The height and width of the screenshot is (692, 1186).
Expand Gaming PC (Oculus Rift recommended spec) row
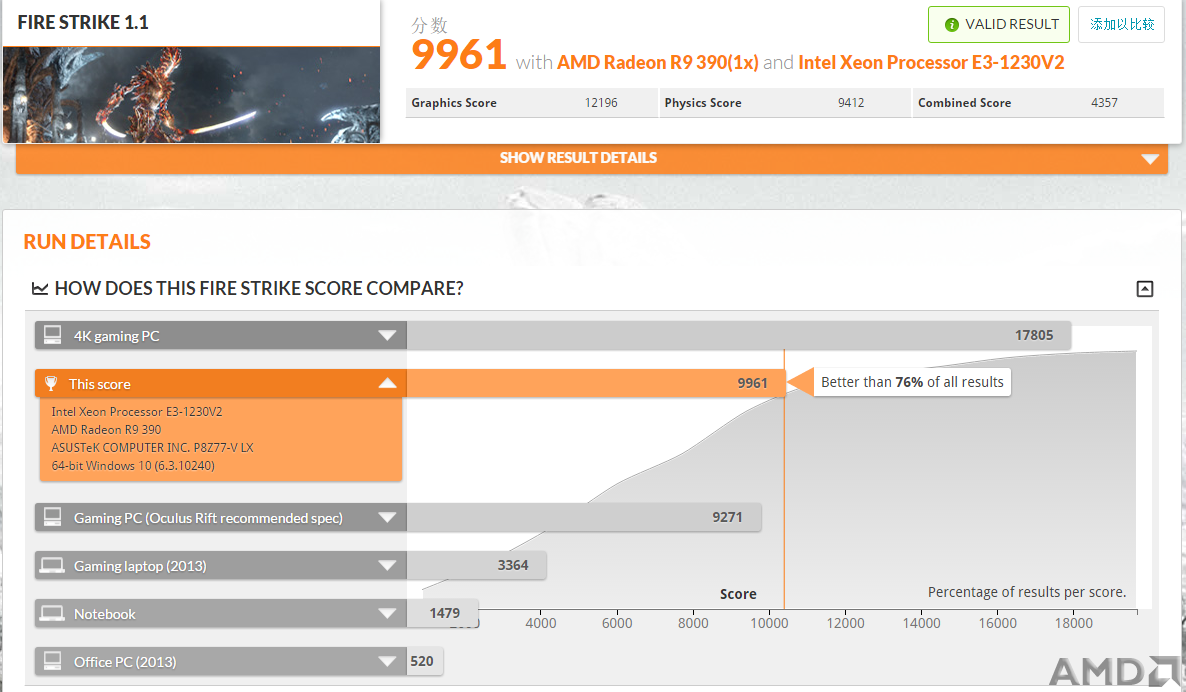387,517
